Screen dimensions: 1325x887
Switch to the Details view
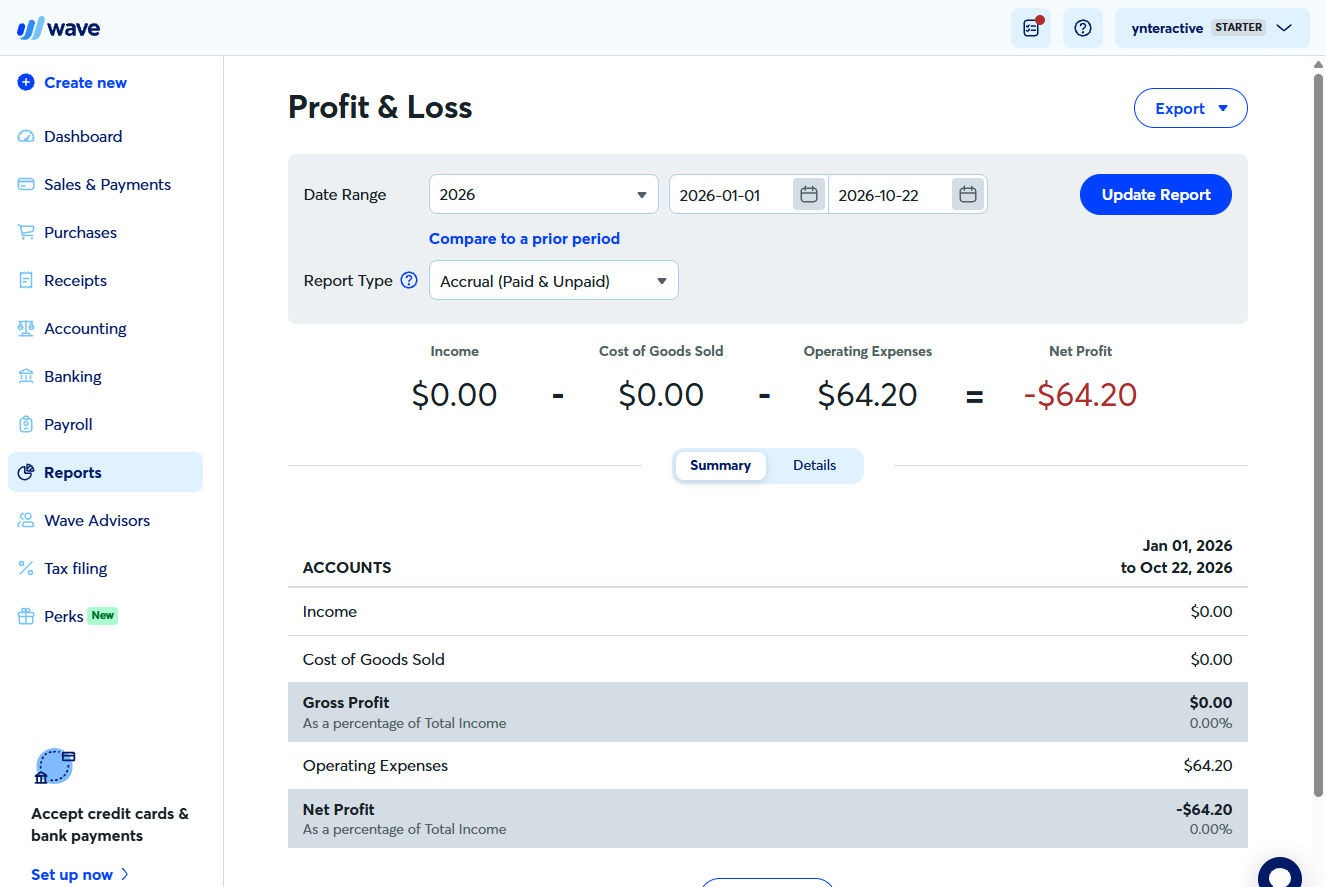[x=815, y=465]
